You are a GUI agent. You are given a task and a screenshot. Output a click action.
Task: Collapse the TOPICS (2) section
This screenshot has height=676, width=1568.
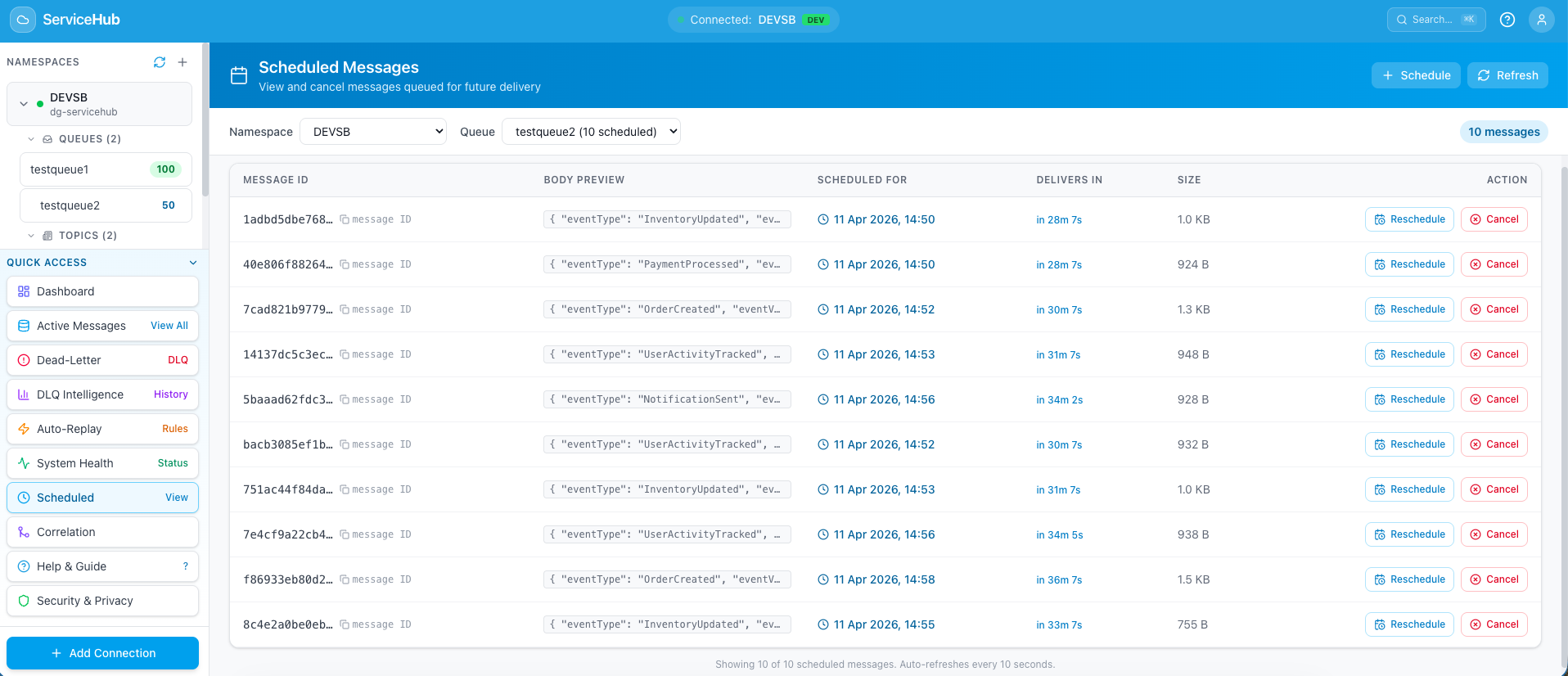(x=31, y=236)
